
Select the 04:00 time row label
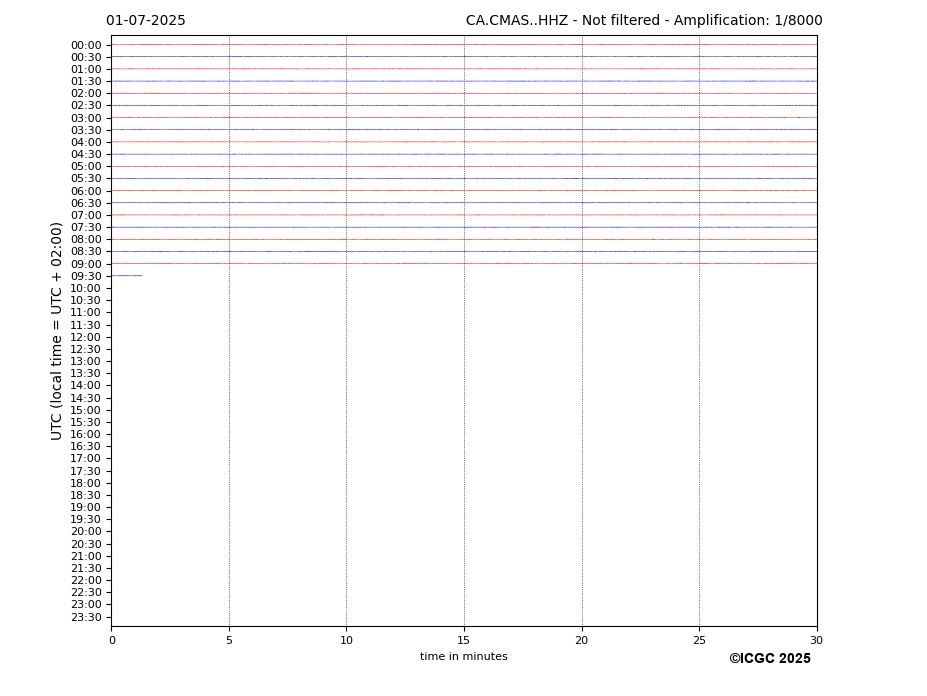86,143
